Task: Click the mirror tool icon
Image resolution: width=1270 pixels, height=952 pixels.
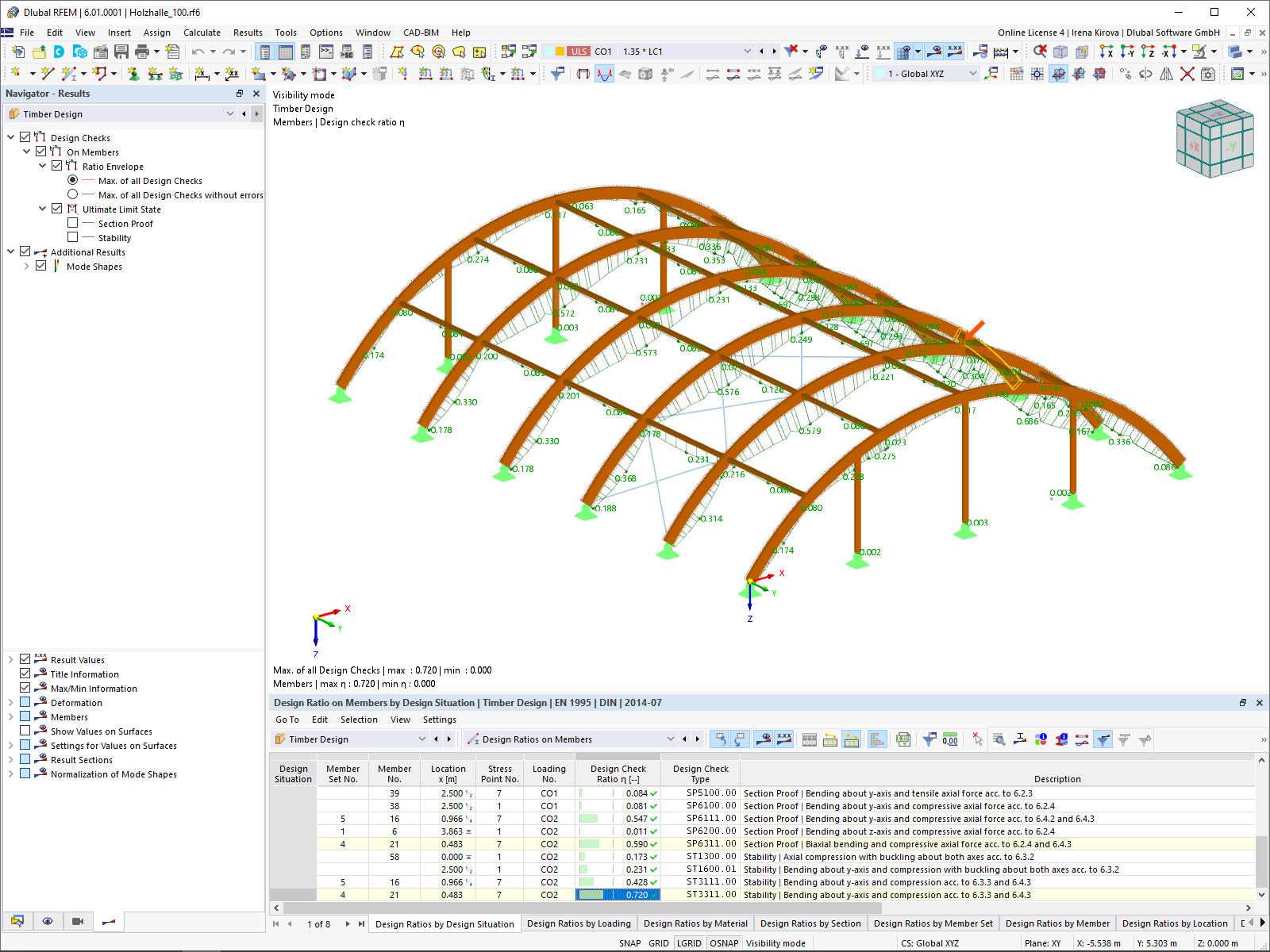Action: (1167, 74)
